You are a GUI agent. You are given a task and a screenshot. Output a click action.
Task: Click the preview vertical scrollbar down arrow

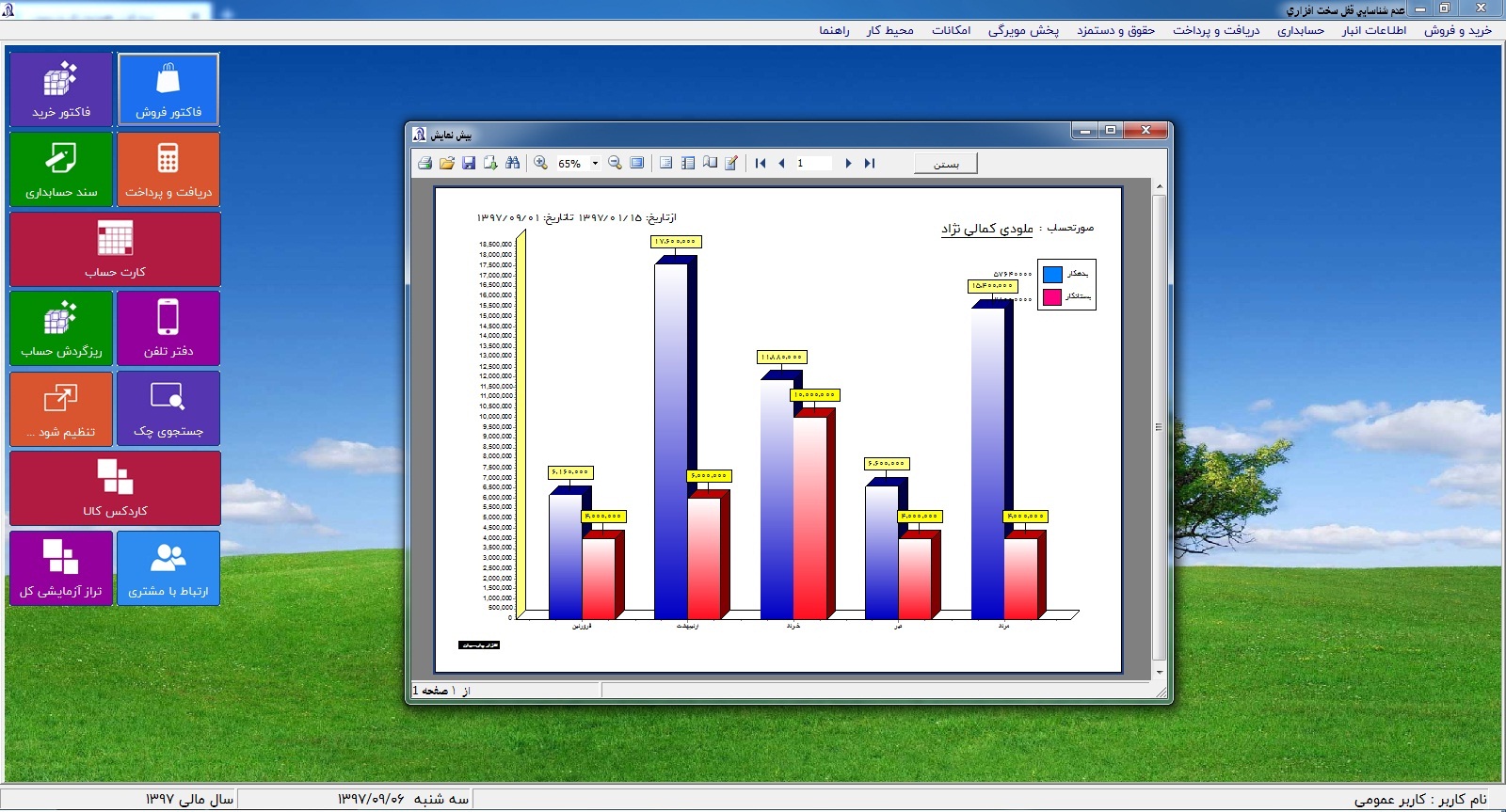pos(1159,673)
